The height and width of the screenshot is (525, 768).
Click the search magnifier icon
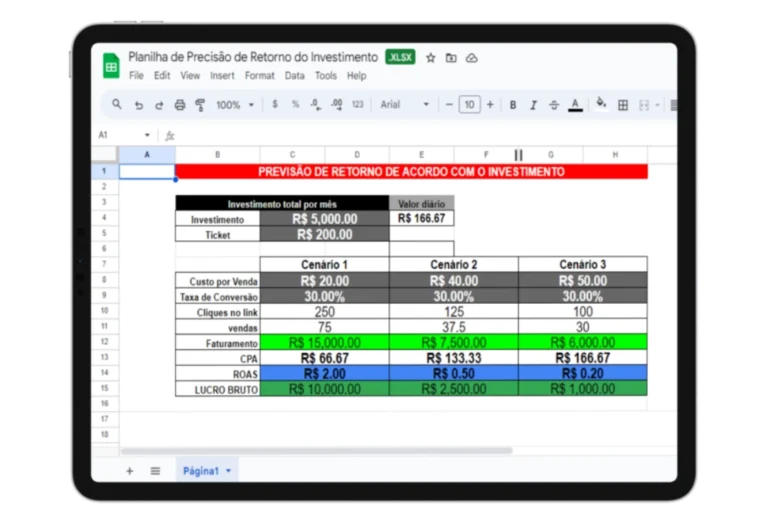pos(117,105)
